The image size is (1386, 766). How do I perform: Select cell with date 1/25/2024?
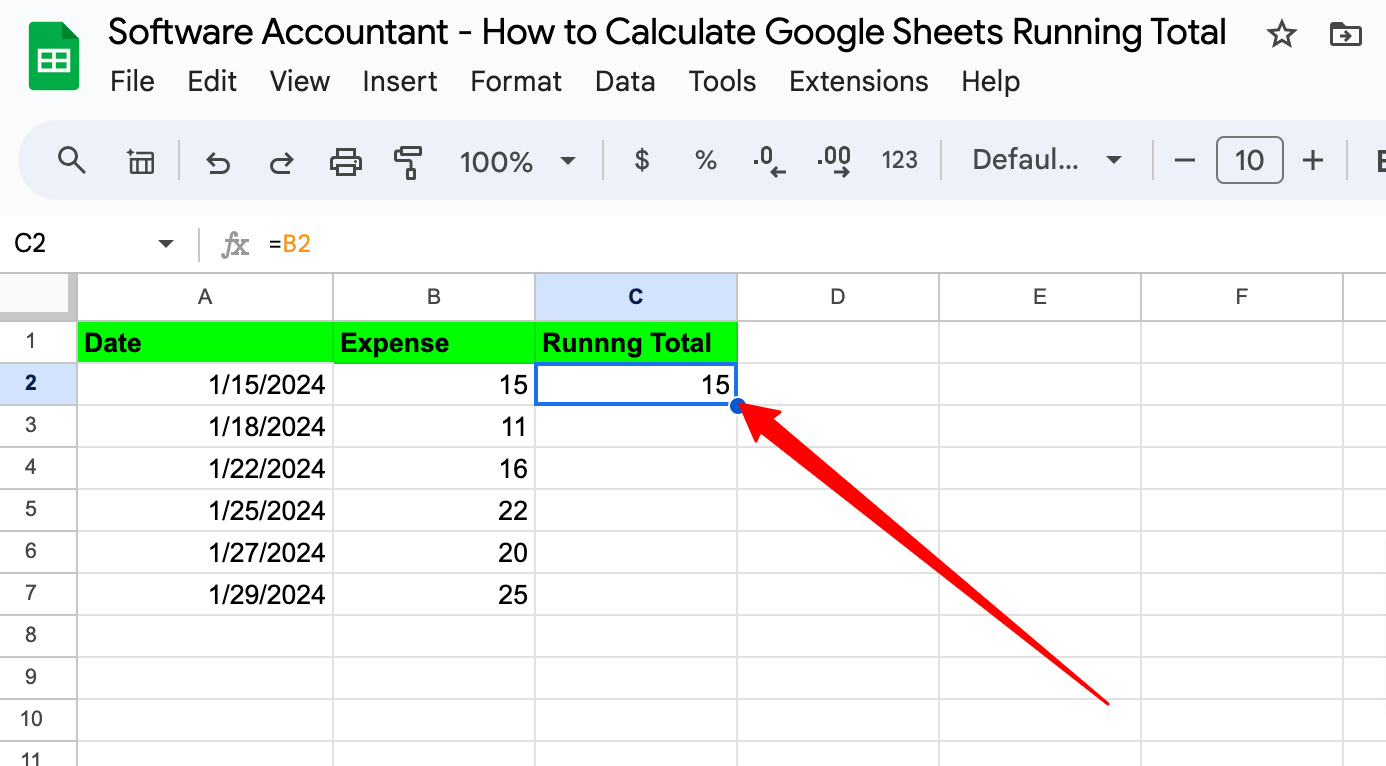[205, 511]
